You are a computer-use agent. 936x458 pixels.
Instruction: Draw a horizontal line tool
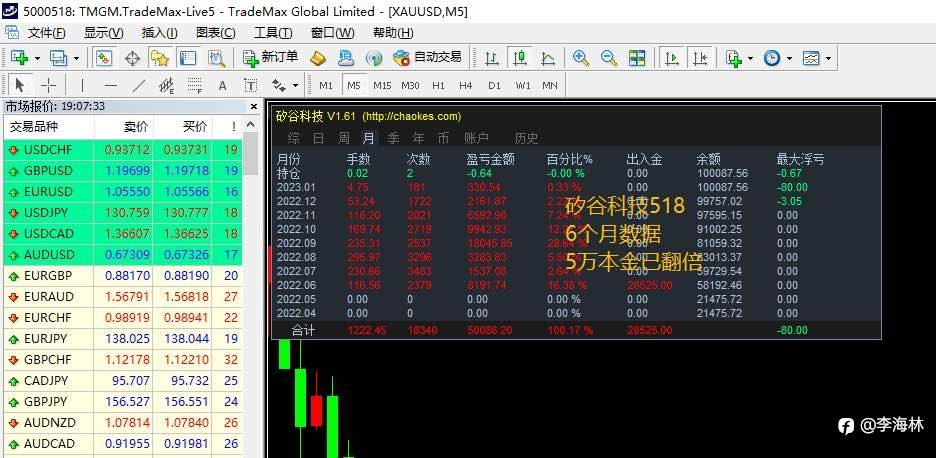110,85
